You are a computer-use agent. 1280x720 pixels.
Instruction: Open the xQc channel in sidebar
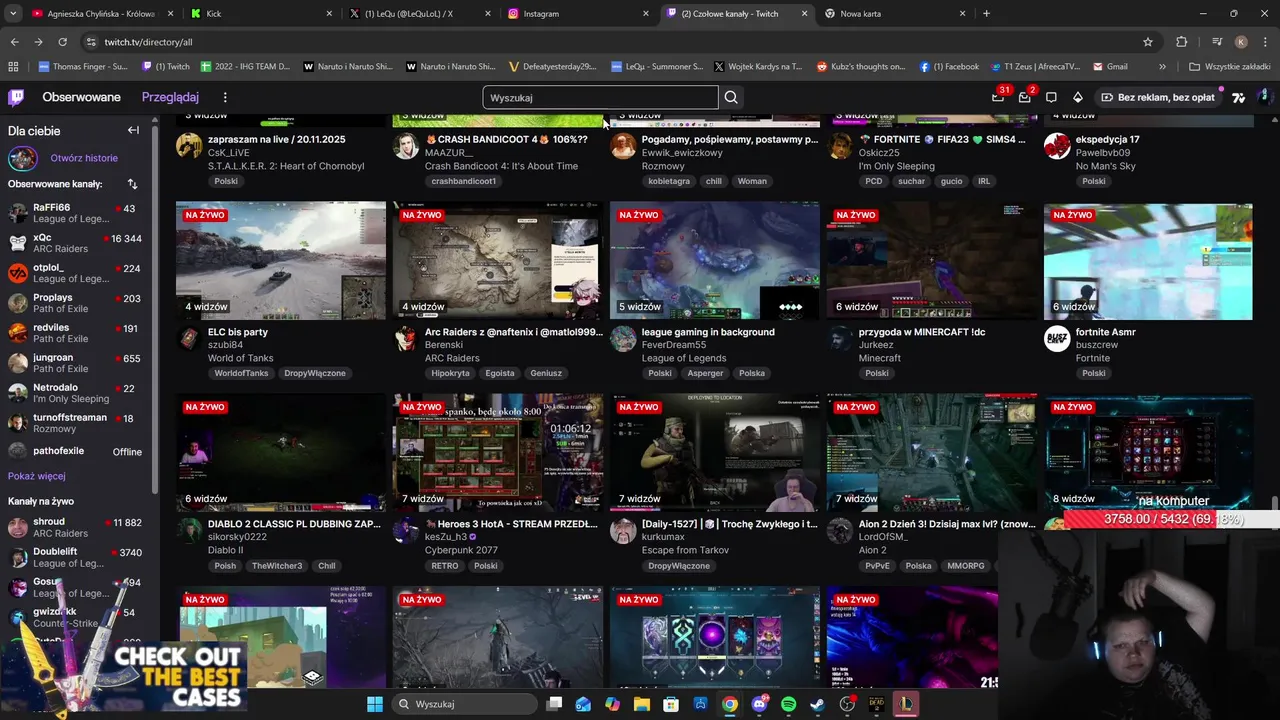(x=75, y=243)
